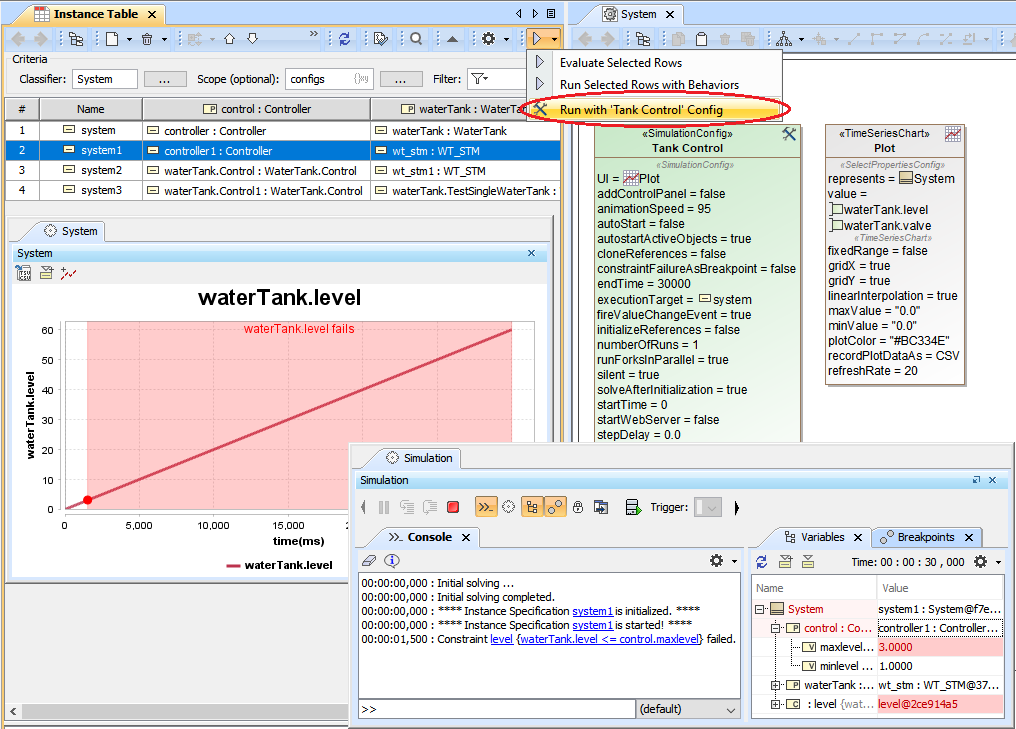Screen dimensions: 1016x729
Task: Open the (default) dropdown beside console input
Action: (x=689, y=709)
